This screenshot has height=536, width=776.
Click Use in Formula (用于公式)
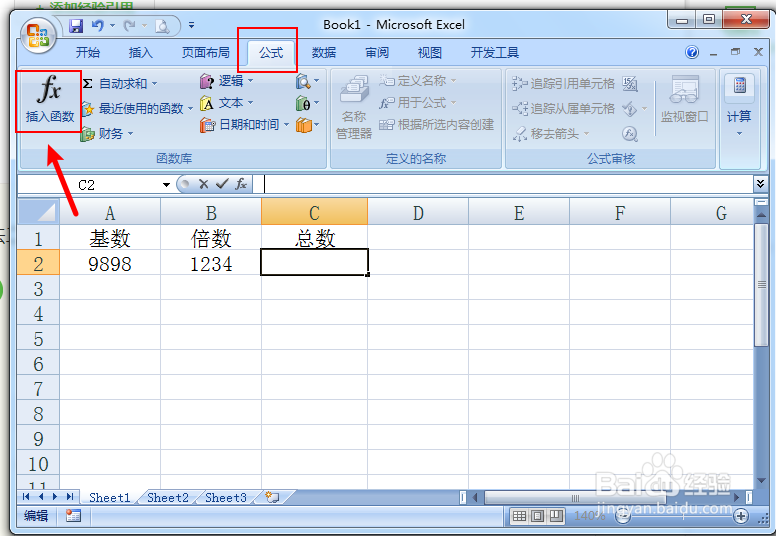point(418,103)
